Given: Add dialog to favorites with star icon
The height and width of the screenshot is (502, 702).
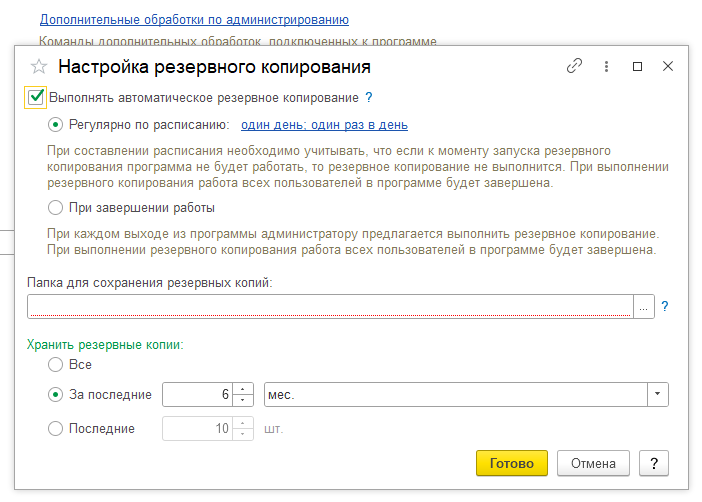Looking at the screenshot, I should point(39,67).
